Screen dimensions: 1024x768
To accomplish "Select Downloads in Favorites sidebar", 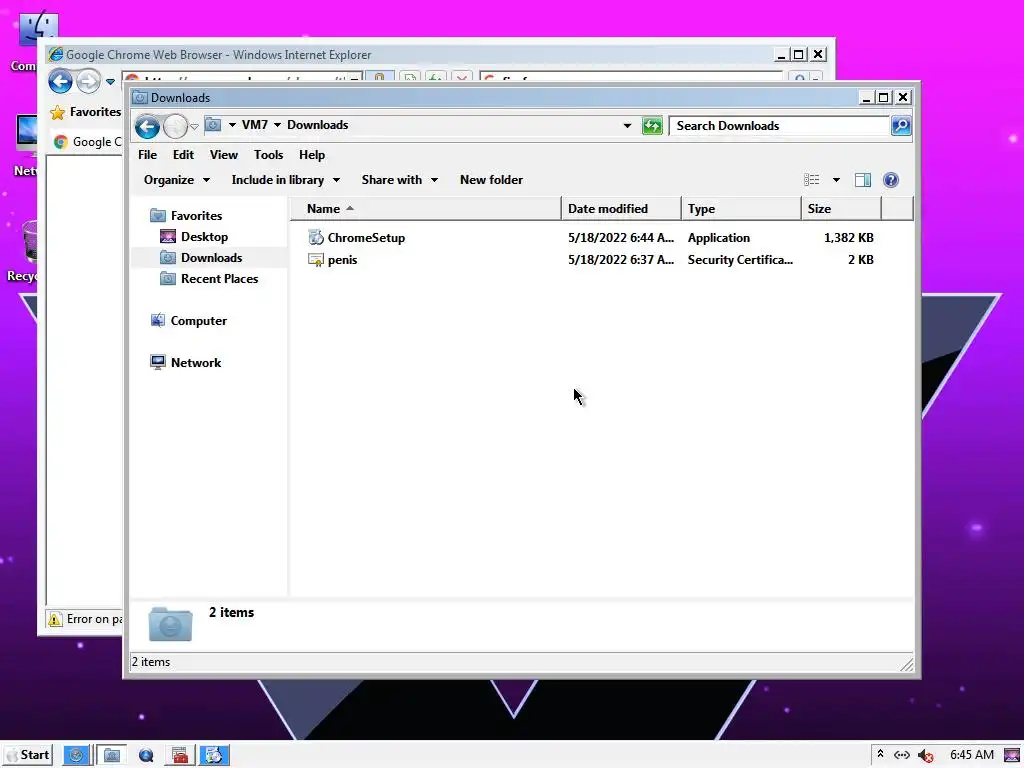I will point(212,257).
